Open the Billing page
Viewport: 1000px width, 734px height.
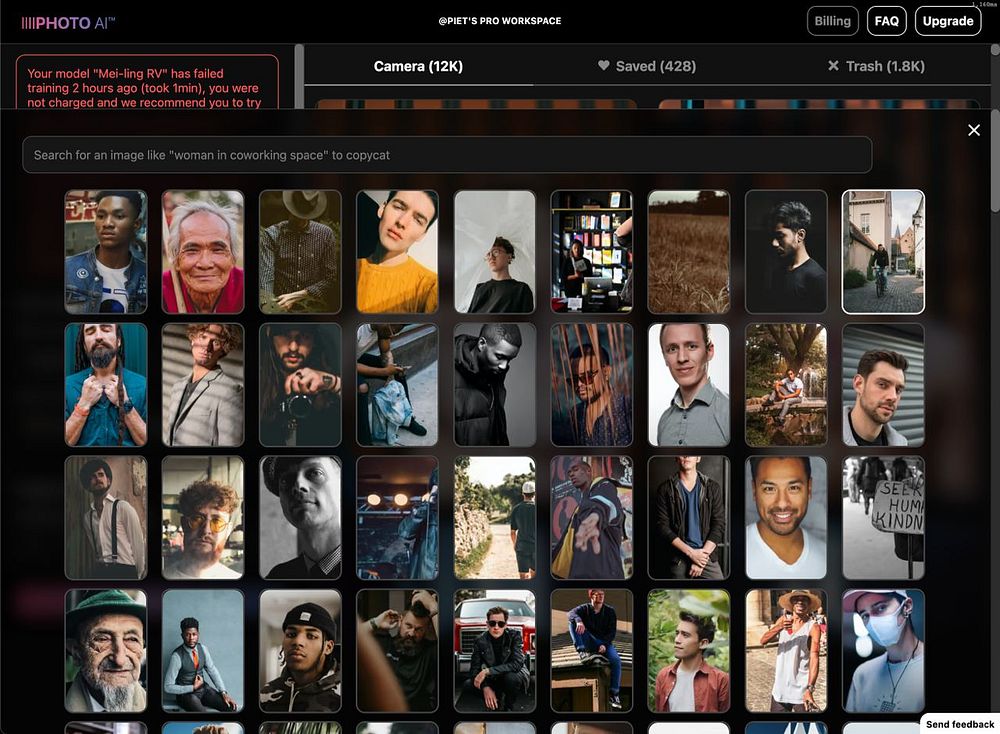832,21
